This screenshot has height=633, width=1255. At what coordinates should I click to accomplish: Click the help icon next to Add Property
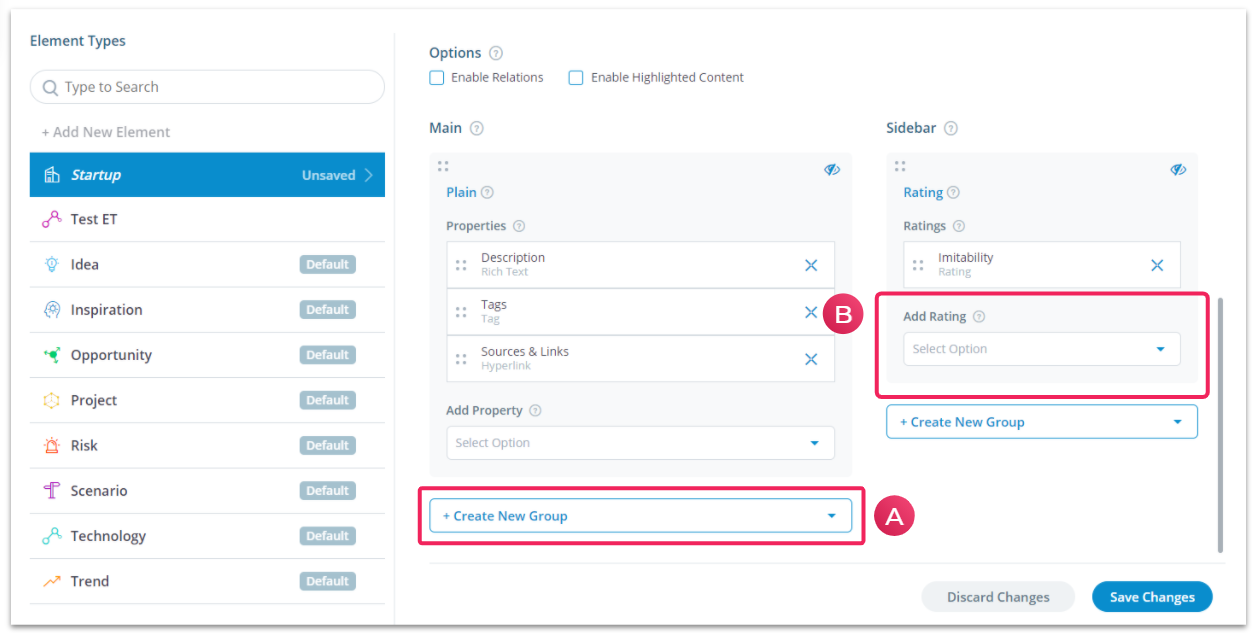pos(535,410)
